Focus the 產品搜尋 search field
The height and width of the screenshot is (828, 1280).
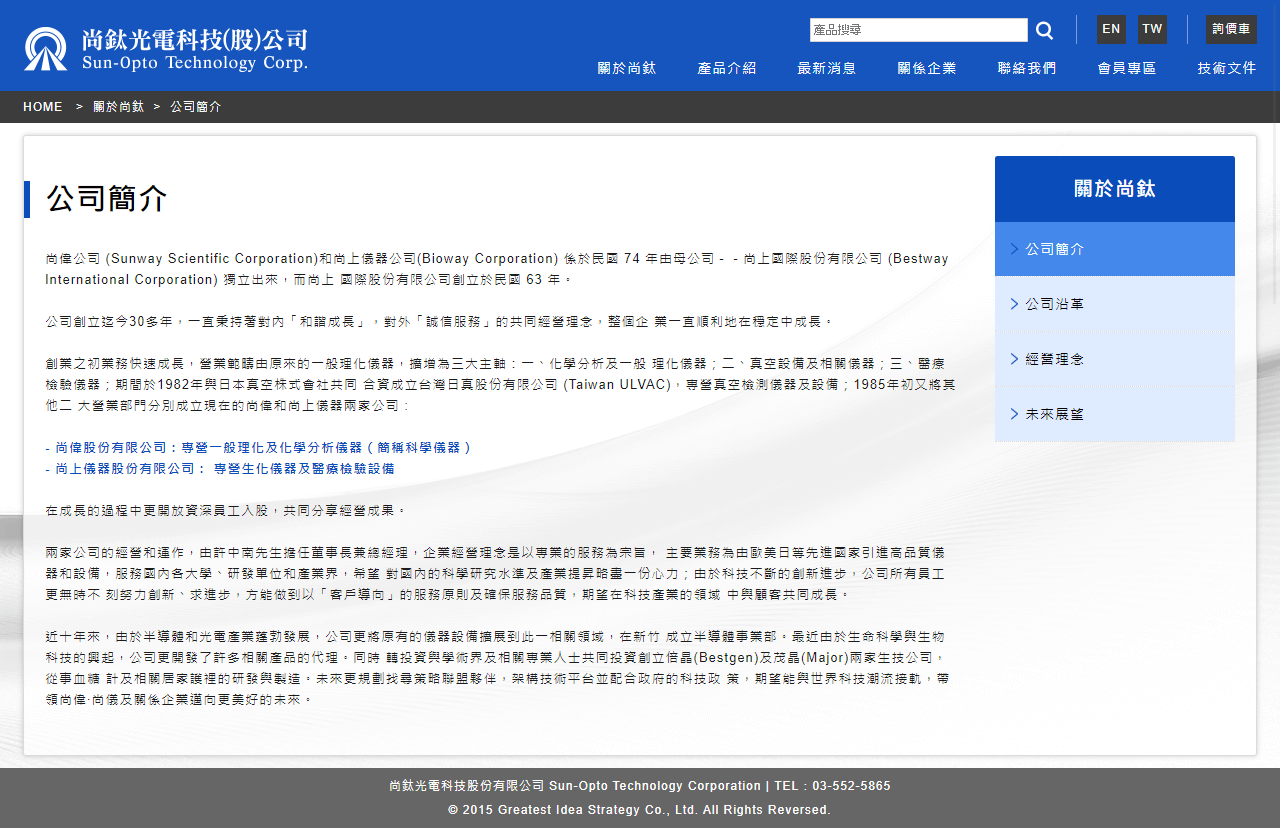(x=919, y=30)
